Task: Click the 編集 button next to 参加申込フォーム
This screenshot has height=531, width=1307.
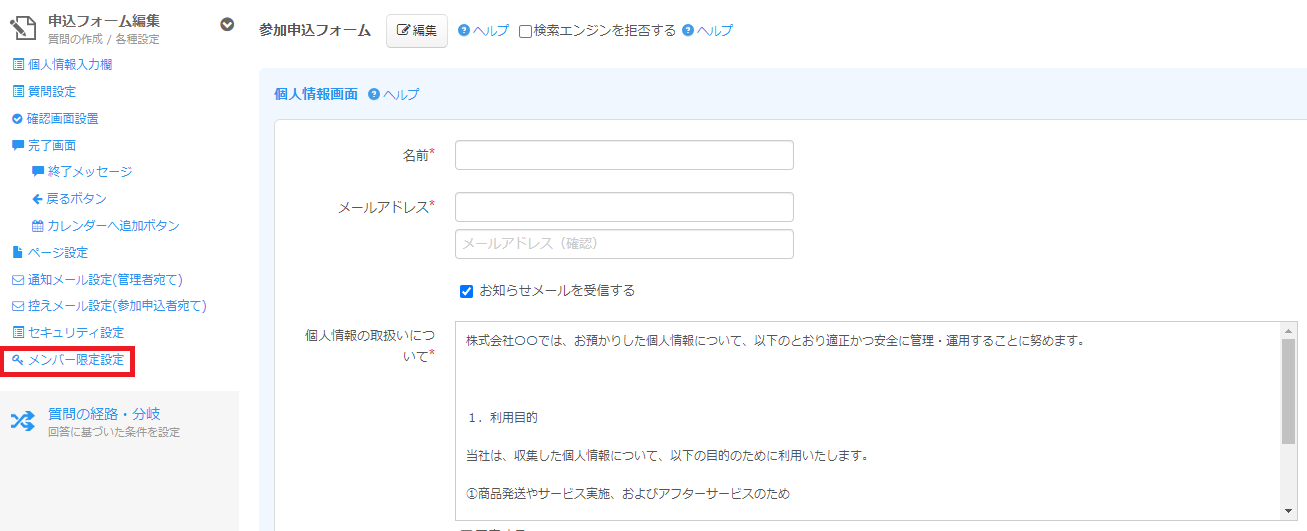Action: [417, 31]
